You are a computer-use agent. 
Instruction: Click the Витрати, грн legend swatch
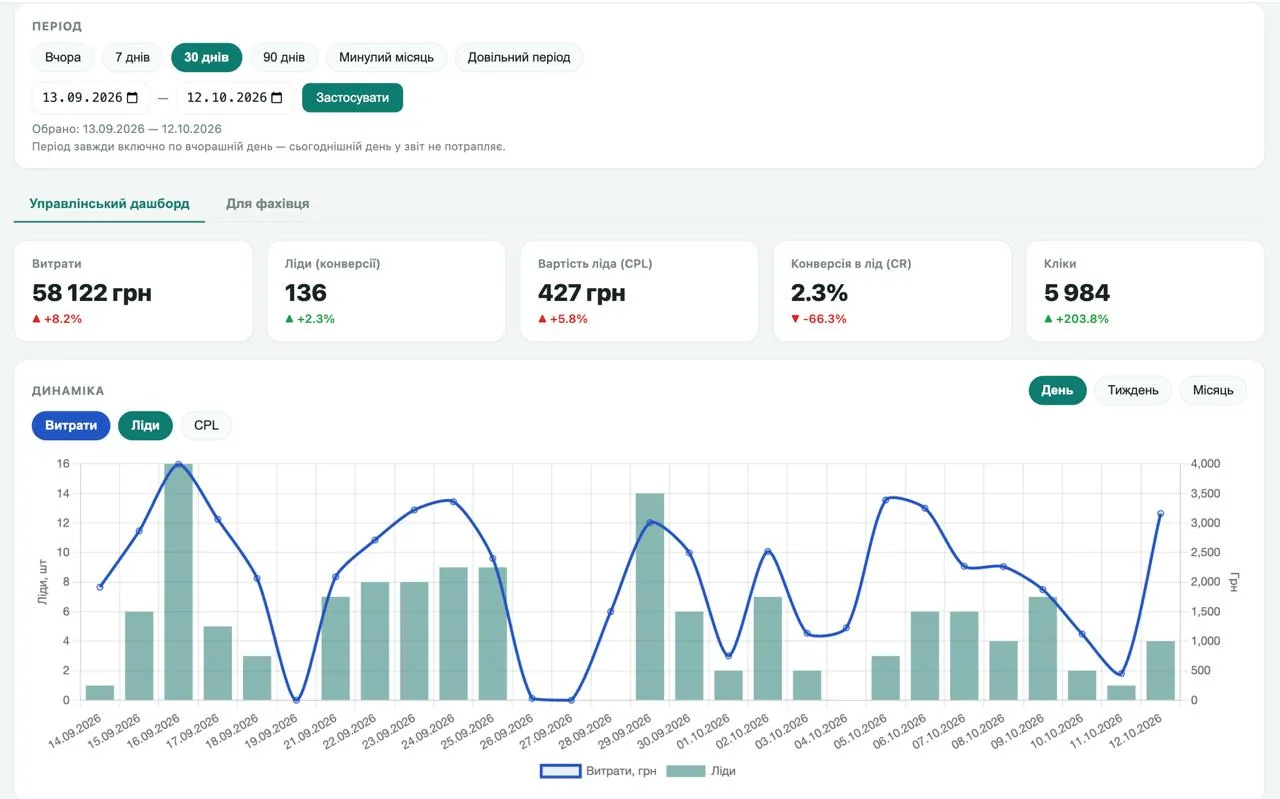coord(560,771)
